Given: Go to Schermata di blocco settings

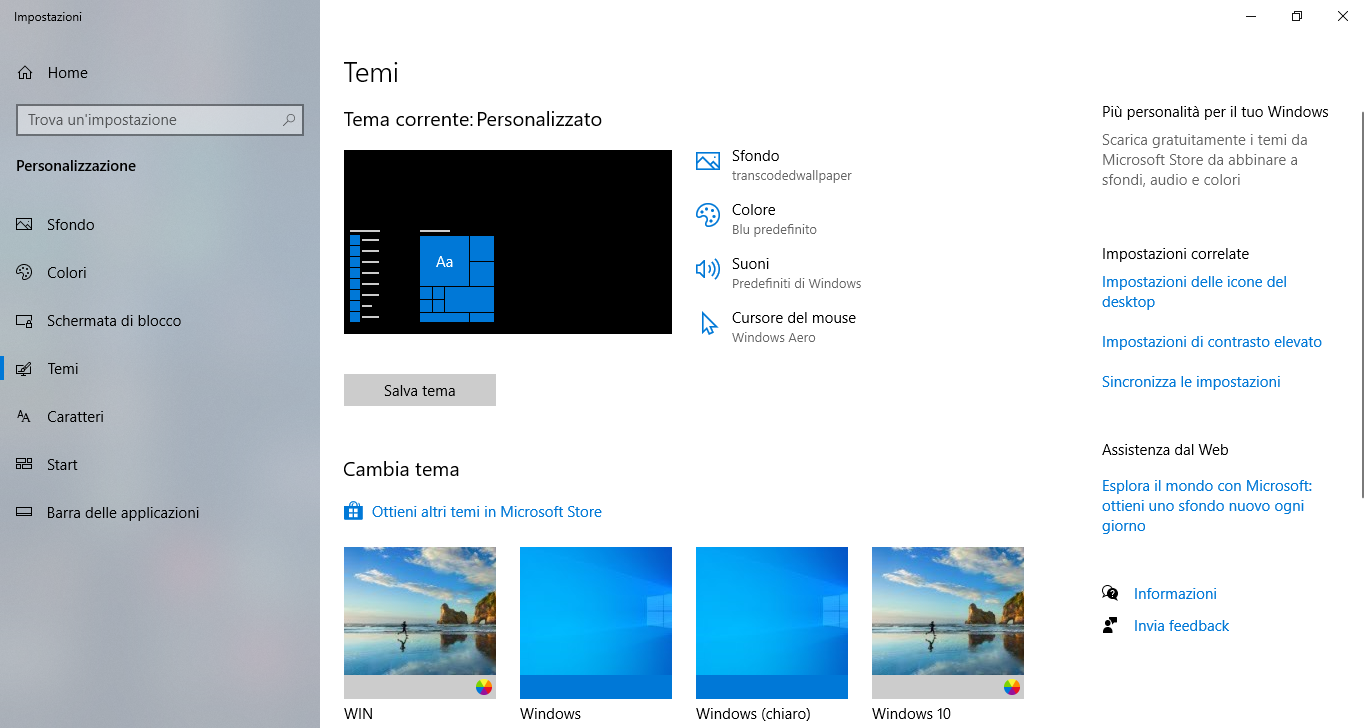Looking at the screenshot, I should [160, 321].
